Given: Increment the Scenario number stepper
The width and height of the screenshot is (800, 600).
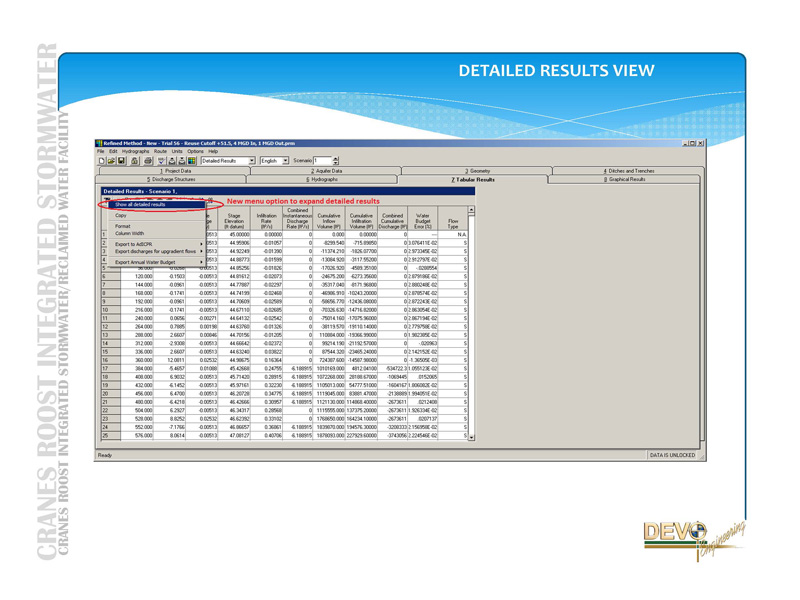Looking at the screenshot, I should click(x=335, y=158).
